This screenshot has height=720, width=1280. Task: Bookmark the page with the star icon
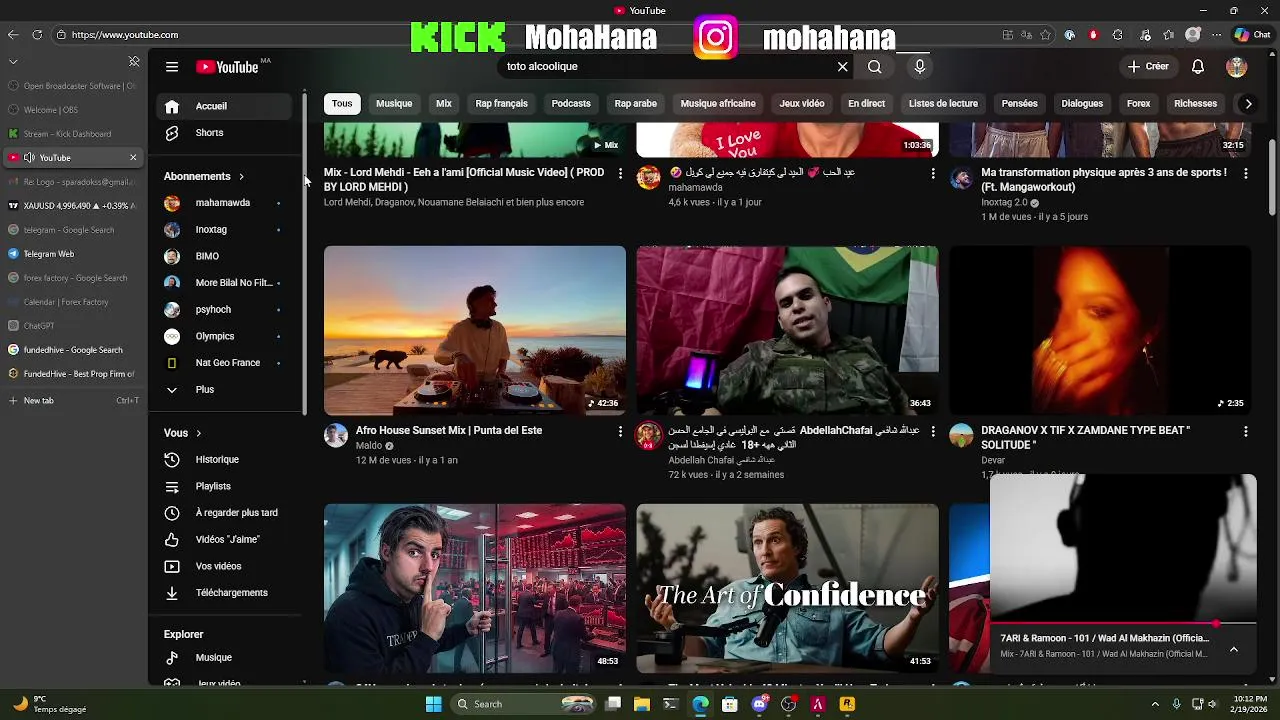tap(1046, 35)
